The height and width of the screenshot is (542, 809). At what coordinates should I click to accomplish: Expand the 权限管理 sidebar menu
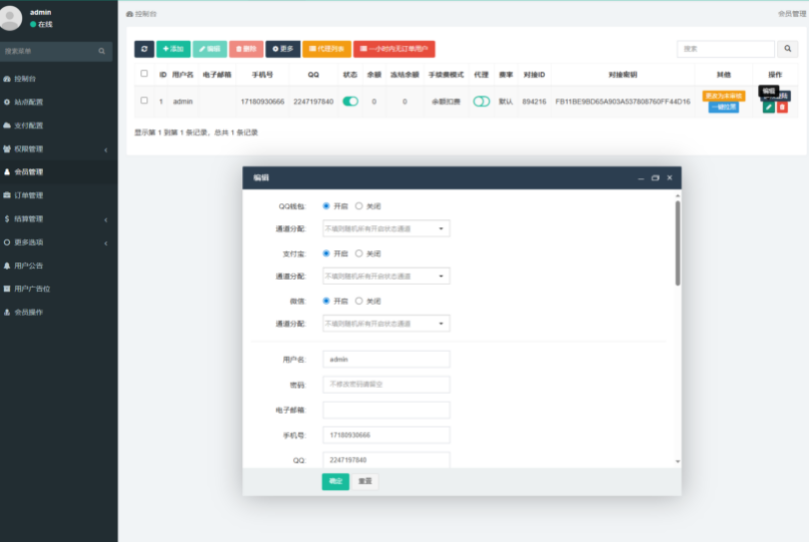(58, 149)
